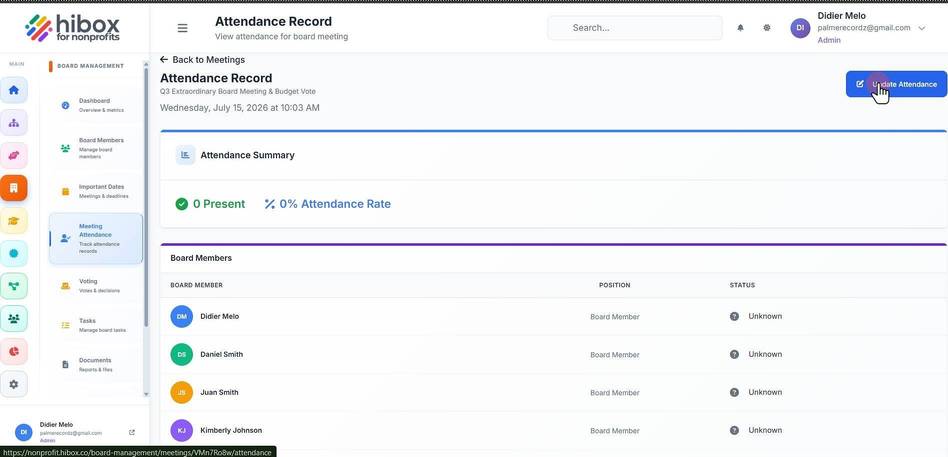Open the red pie chart sidebar icon
Viewport: 948px width, 457px height.
coord(14,351)
